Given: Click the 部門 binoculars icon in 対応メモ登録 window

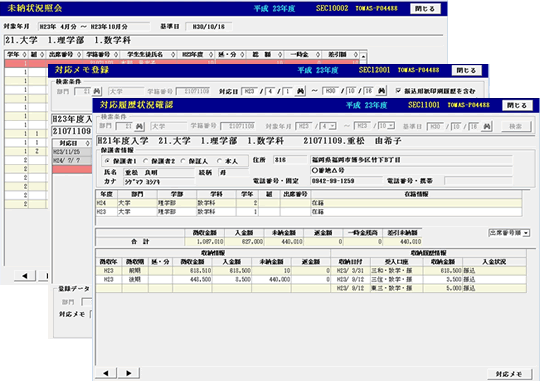Looking at the screenshot, I should tap(97, 91).
